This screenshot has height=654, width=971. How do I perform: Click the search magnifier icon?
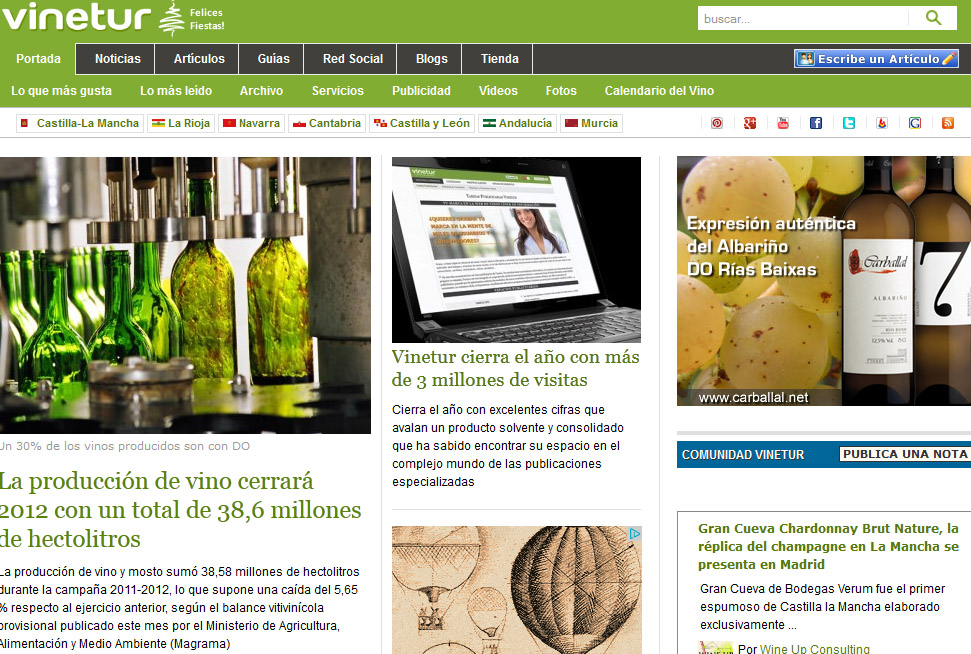(933, 18)
